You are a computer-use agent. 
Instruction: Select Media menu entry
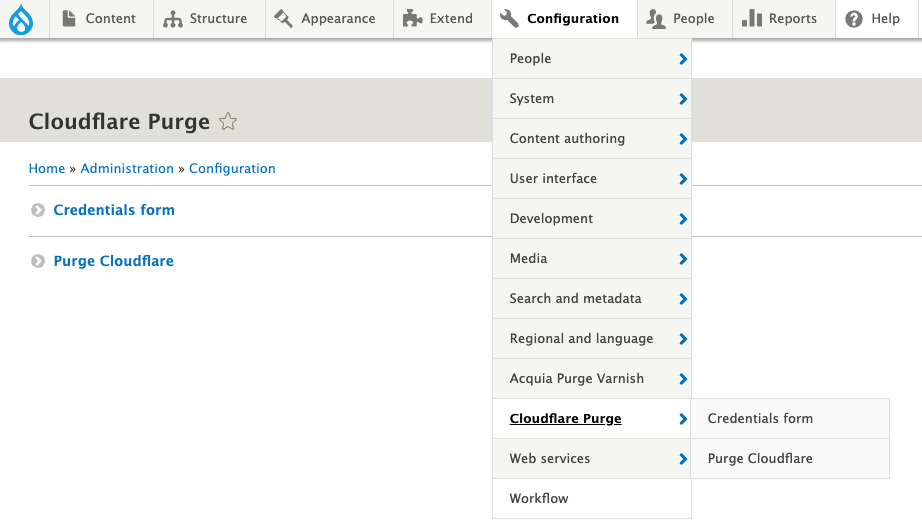[x=592, y=259]
